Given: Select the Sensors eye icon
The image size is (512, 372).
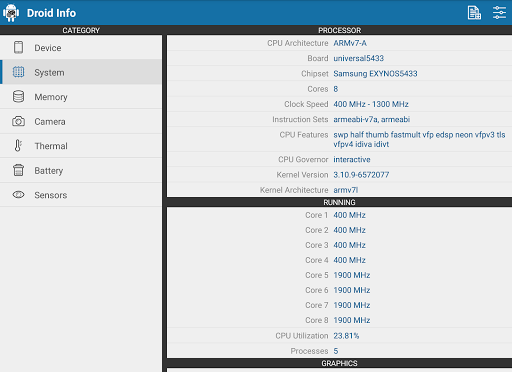Looking at the screenshot, I should pyautogui.click(x=18, y=195).
